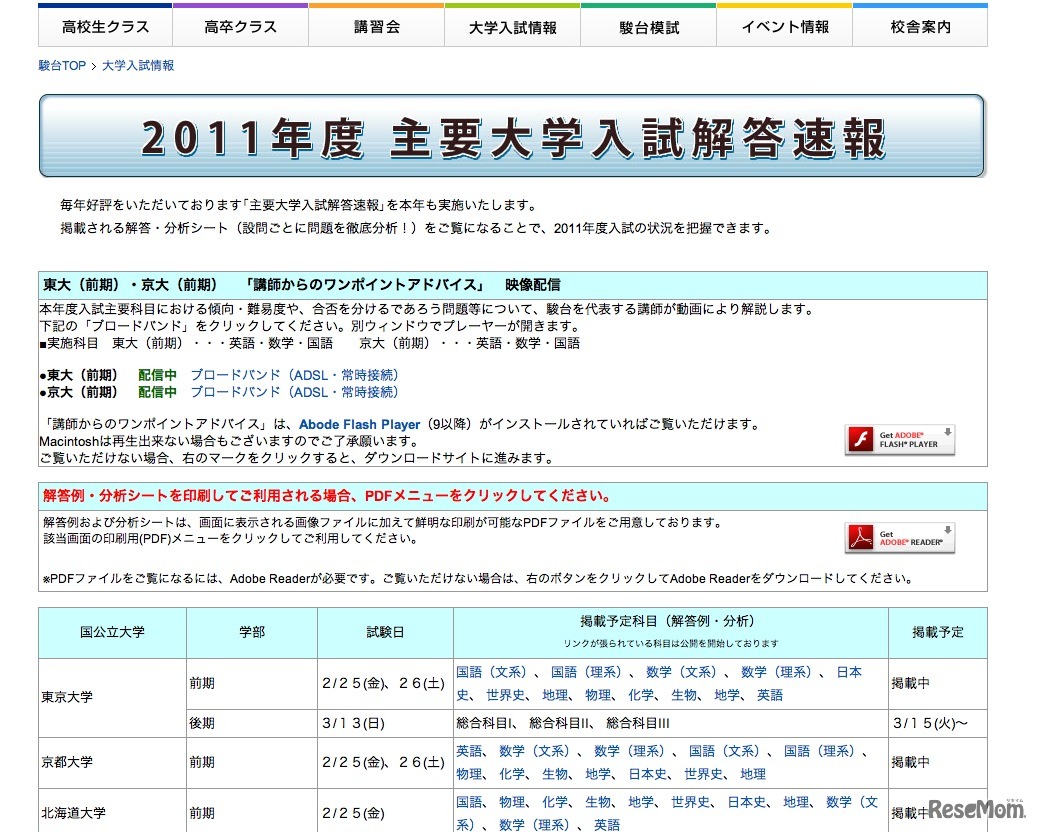
Task: Go back via the 駿台TOP breadcrumb link
Action: point(62,64)
